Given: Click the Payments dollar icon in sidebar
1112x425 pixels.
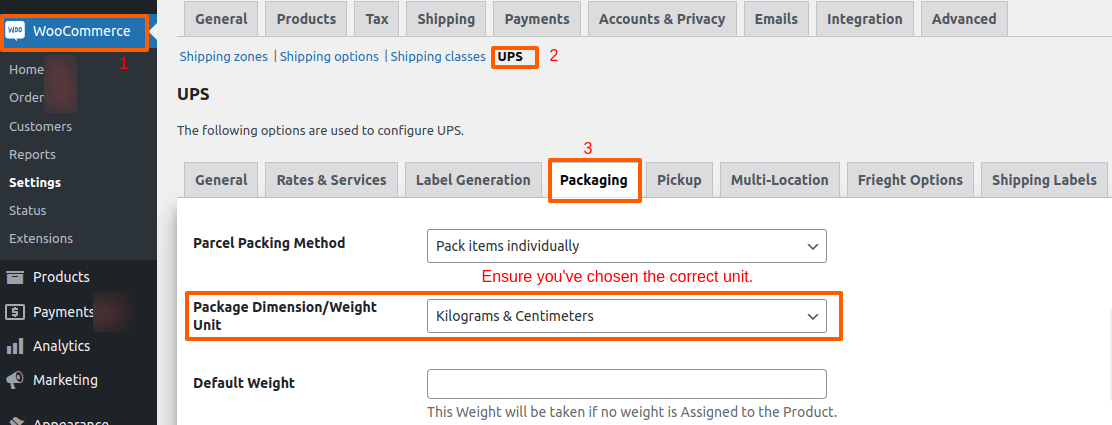Looking at the screenshot, I should click(15, 312).
